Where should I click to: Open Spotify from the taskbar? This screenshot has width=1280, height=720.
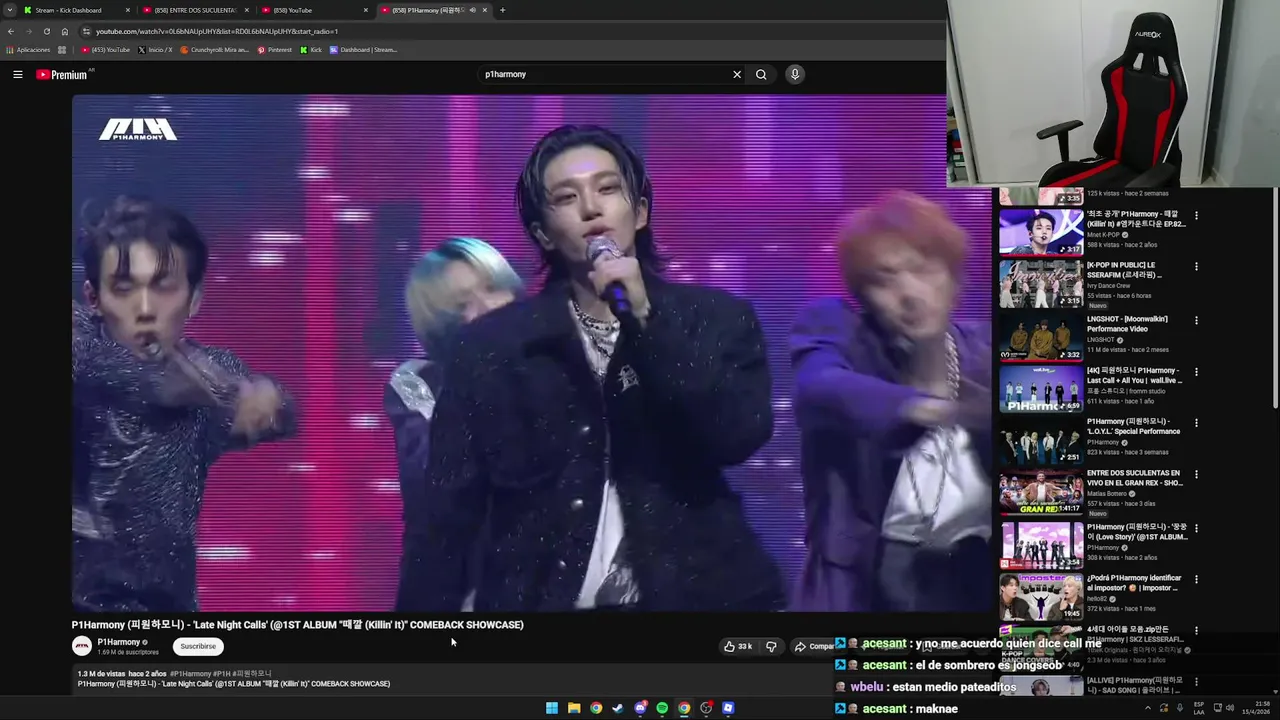[662, 708]
